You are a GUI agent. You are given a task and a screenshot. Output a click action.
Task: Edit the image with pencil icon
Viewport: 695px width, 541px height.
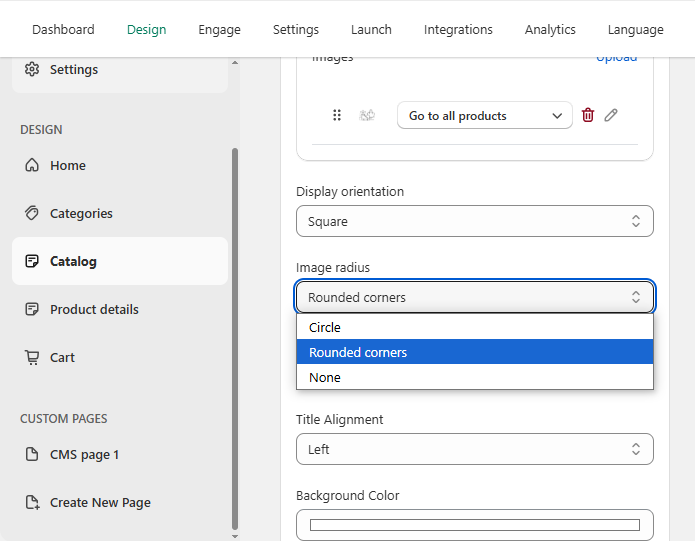611,115
